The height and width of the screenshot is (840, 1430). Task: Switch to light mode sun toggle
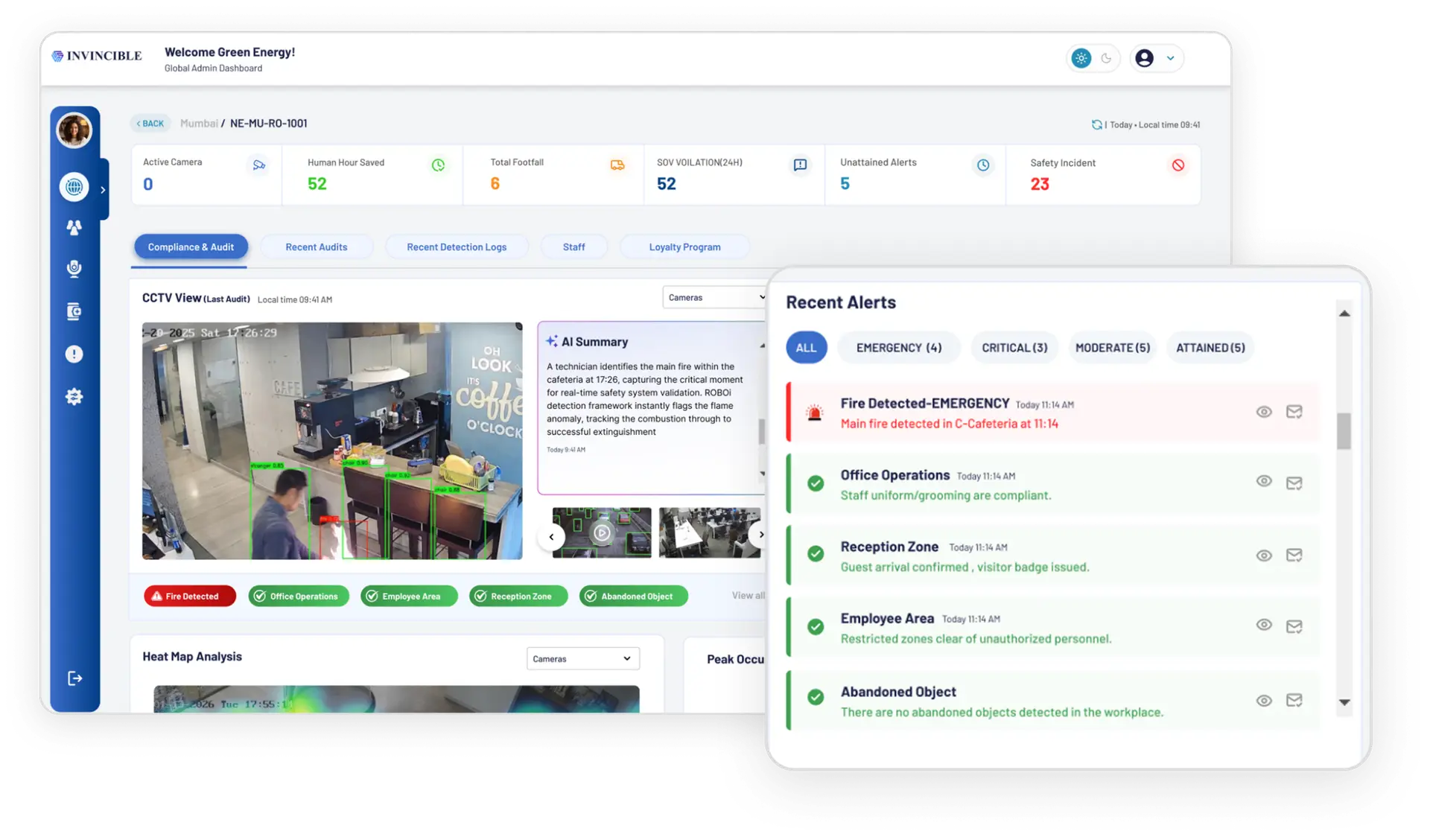pyautogui.click(x=1081, y=58)
